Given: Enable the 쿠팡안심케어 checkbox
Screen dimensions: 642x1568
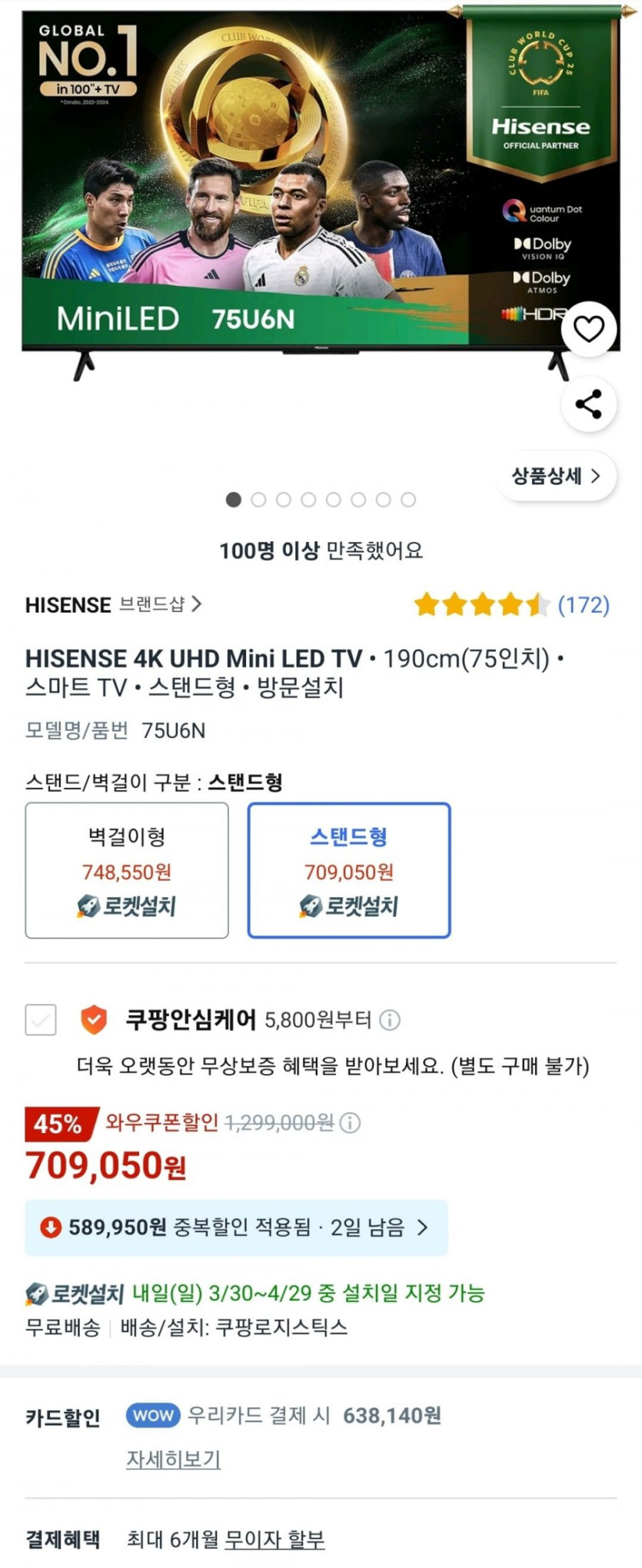Looking at the screenshot, I should pos(41,1020).
